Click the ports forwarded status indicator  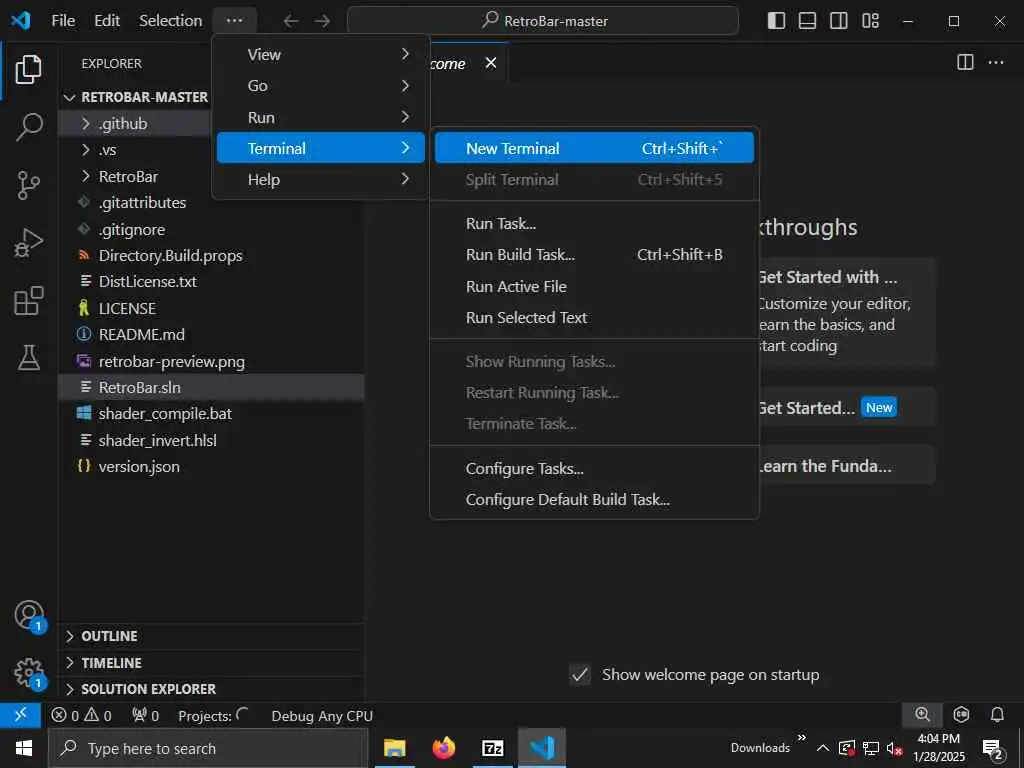point(145,716)
